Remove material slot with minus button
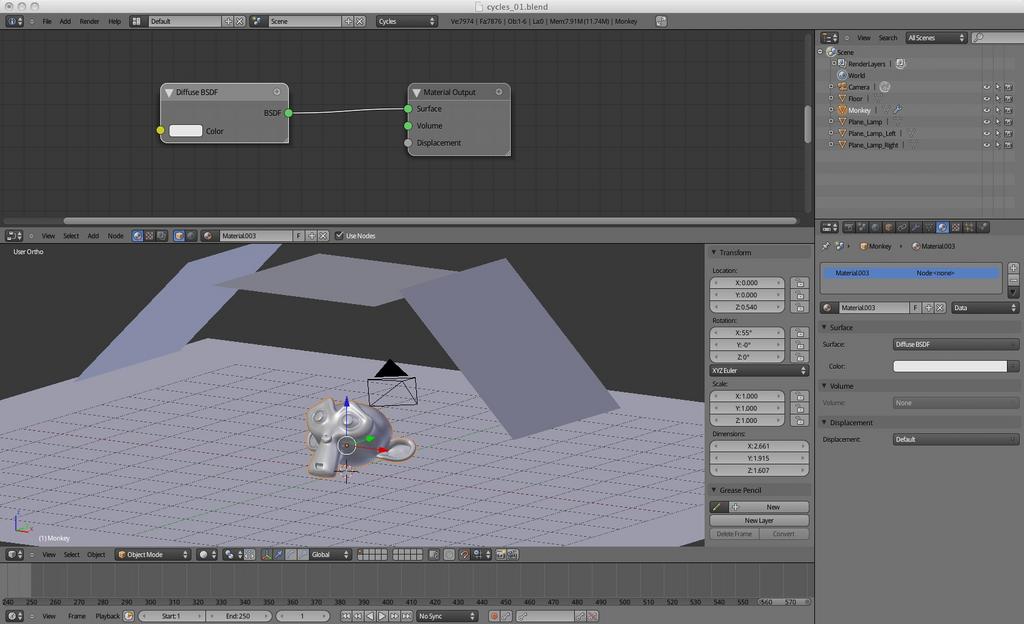Viewport: 1024px width, 624px height. coord(1014,281)
